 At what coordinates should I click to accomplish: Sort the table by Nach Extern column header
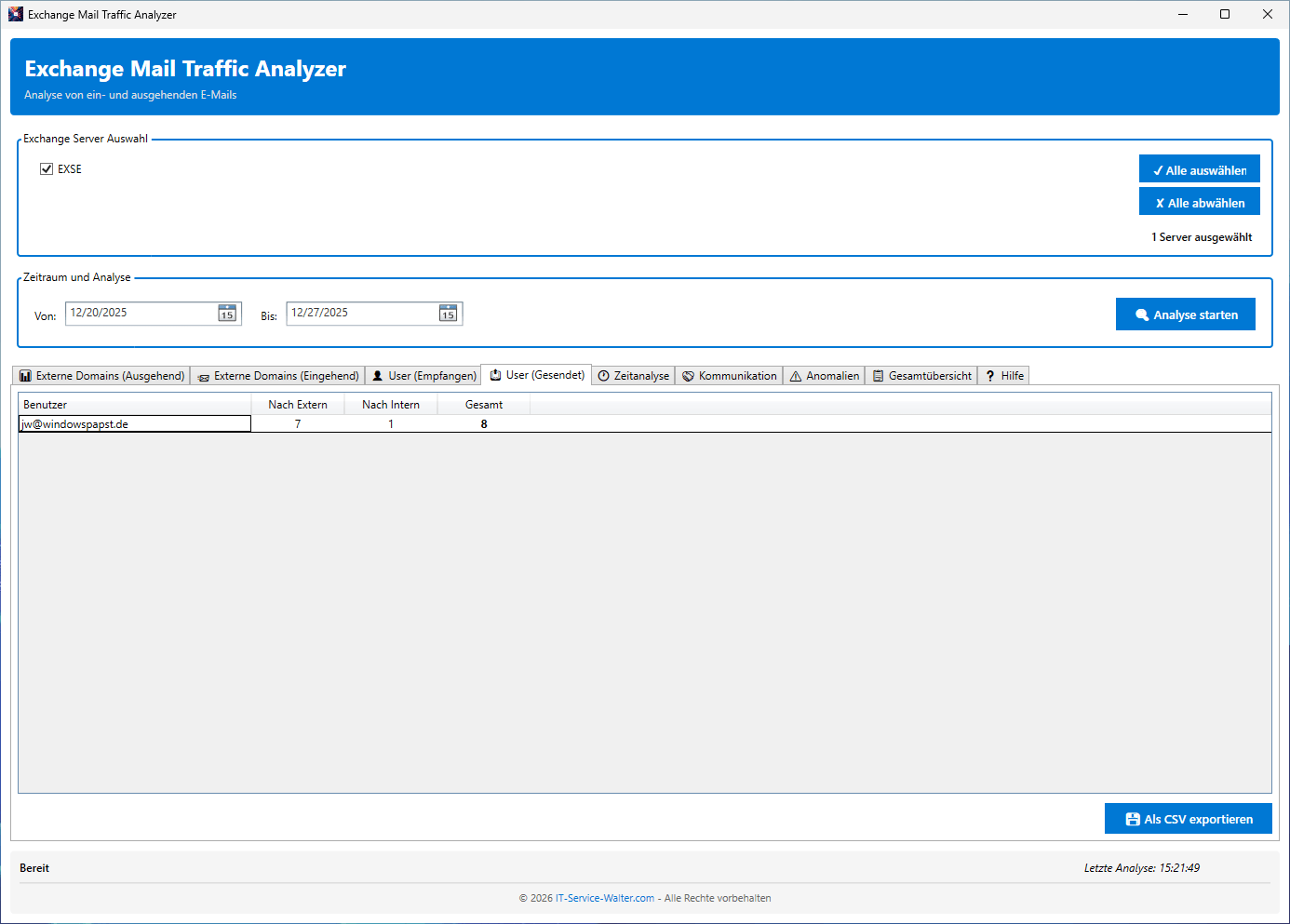click(298, 405)
